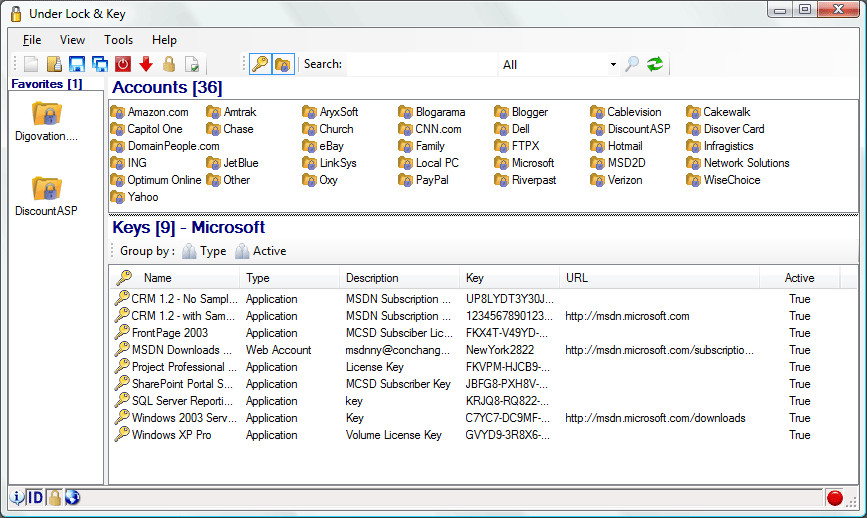
Task: Toggle the accounts folder view button
Action: tap(283, 64)
